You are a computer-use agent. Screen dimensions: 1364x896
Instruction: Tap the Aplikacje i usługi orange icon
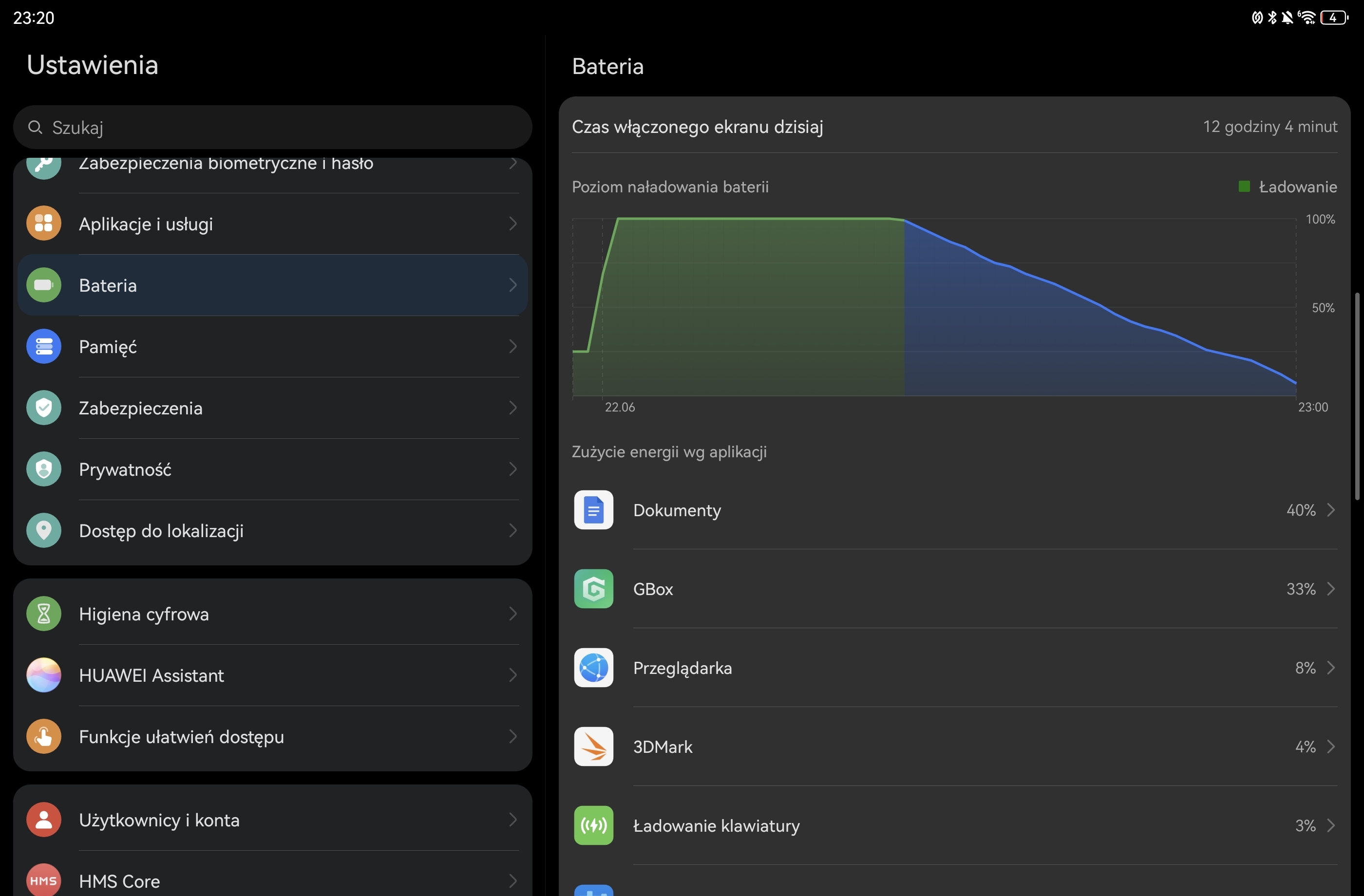tap(43, 224)
